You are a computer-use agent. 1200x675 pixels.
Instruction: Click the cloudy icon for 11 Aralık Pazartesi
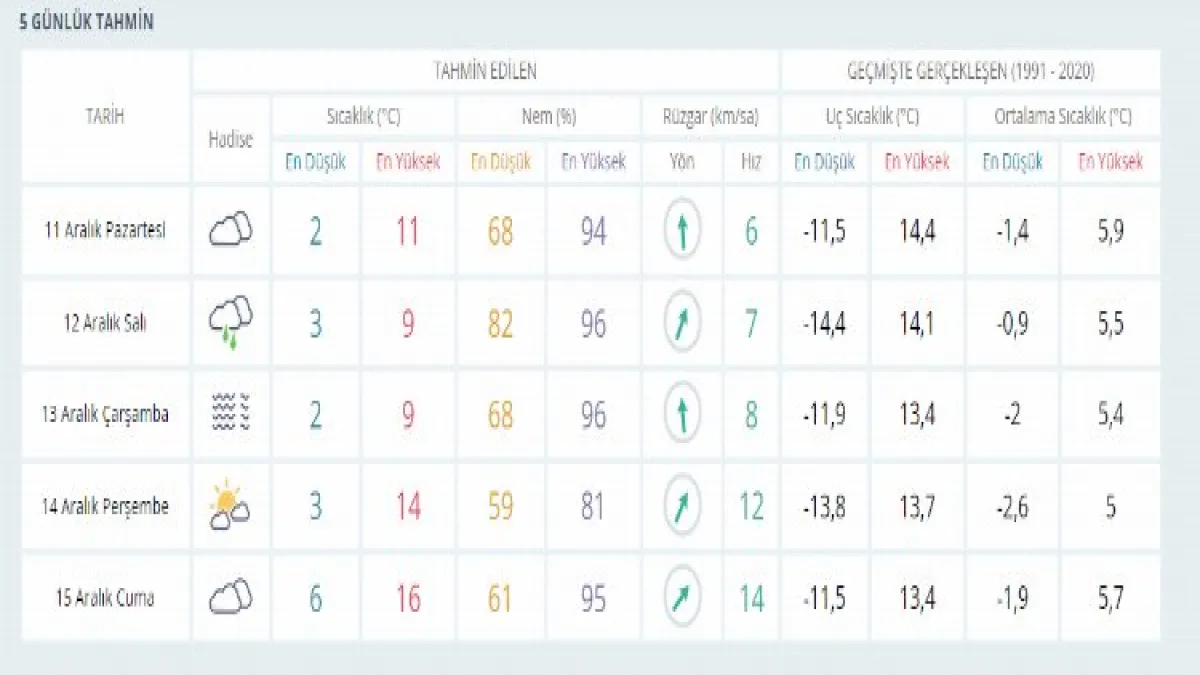(230, 231)
